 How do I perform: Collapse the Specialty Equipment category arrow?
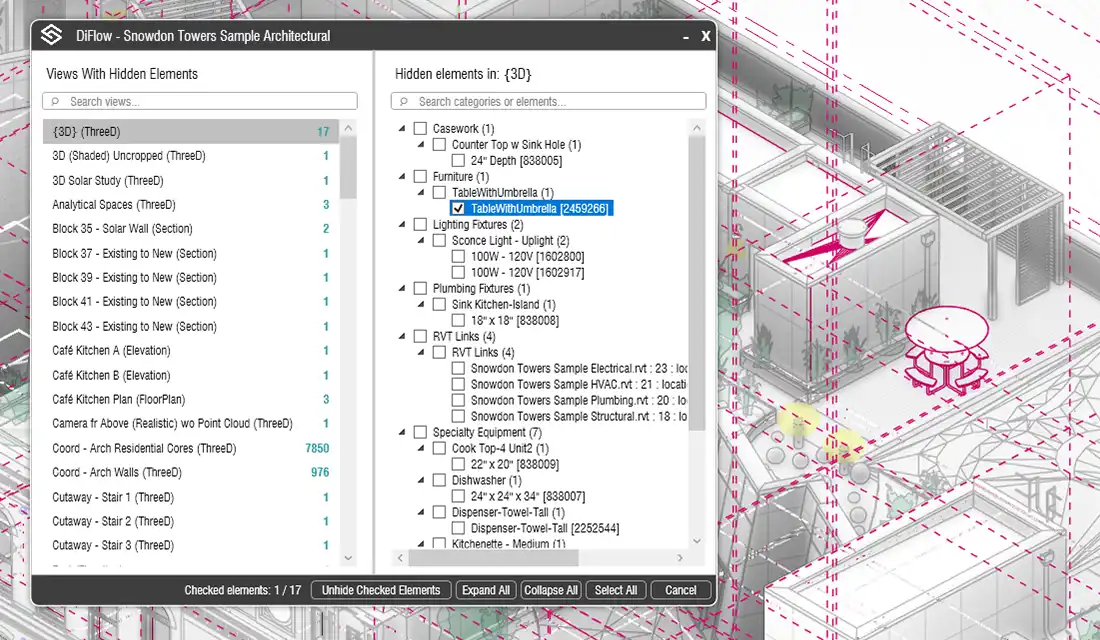tap(402, 433)
